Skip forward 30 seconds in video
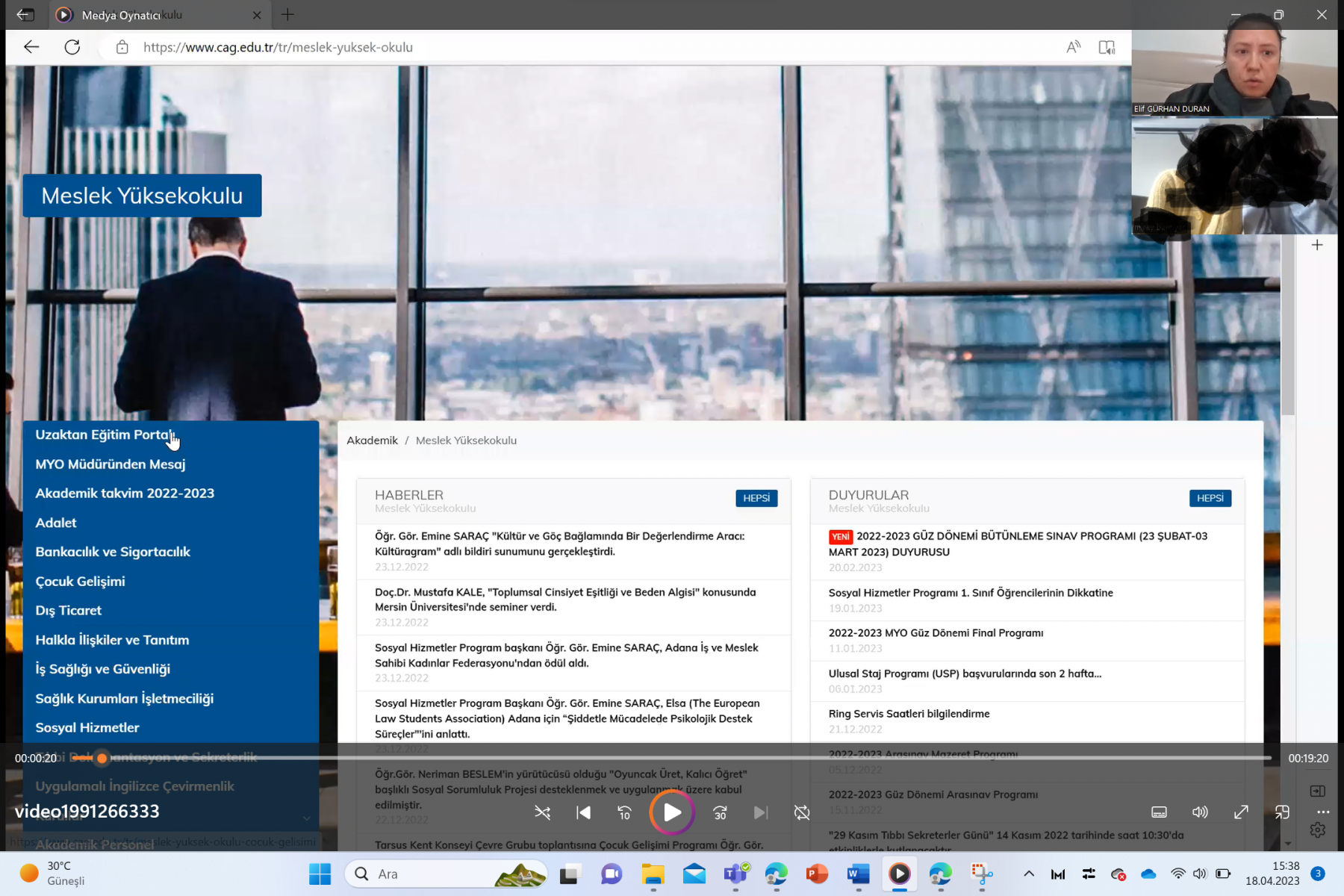 click(720, 812)
